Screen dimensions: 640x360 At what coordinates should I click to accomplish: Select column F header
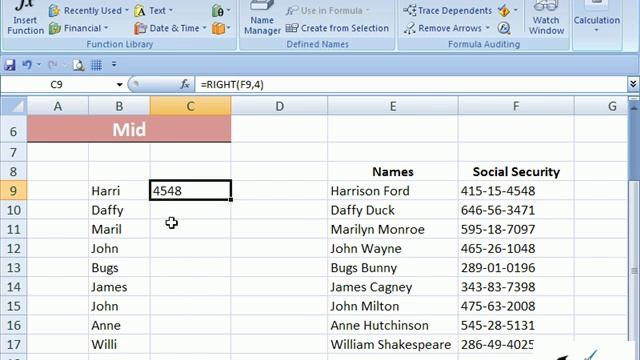[x=516, y=106]
